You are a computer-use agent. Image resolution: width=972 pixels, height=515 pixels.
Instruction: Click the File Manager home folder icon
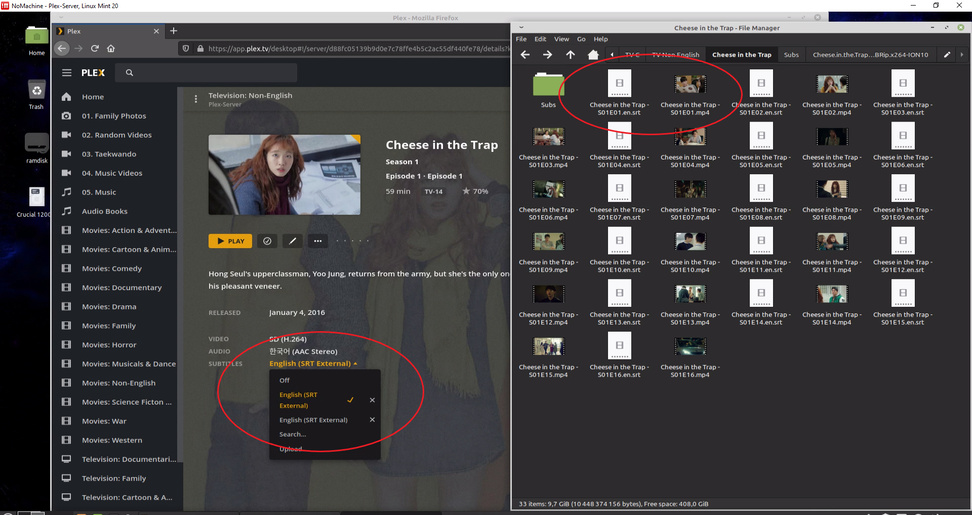click(x=593, y=55)
